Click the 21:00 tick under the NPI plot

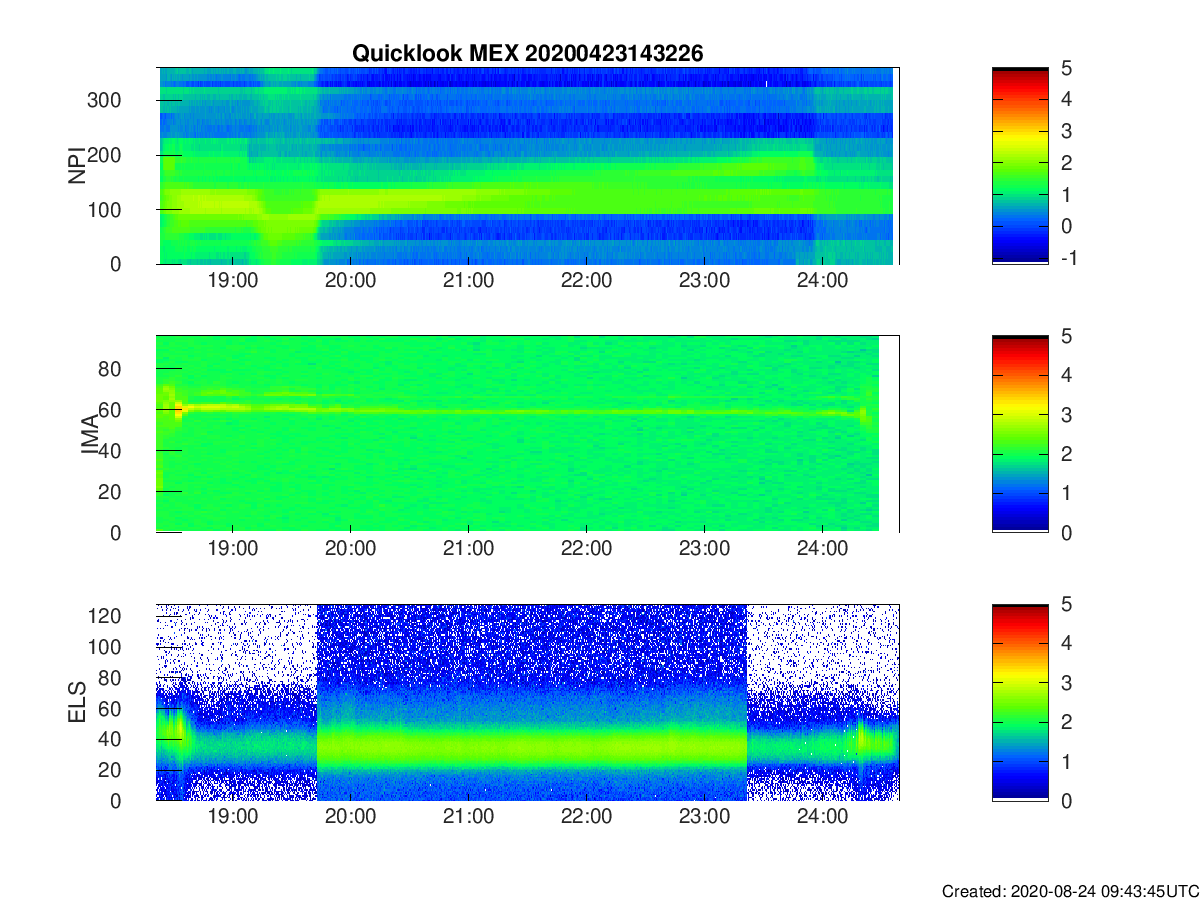(x=468, y=281)
